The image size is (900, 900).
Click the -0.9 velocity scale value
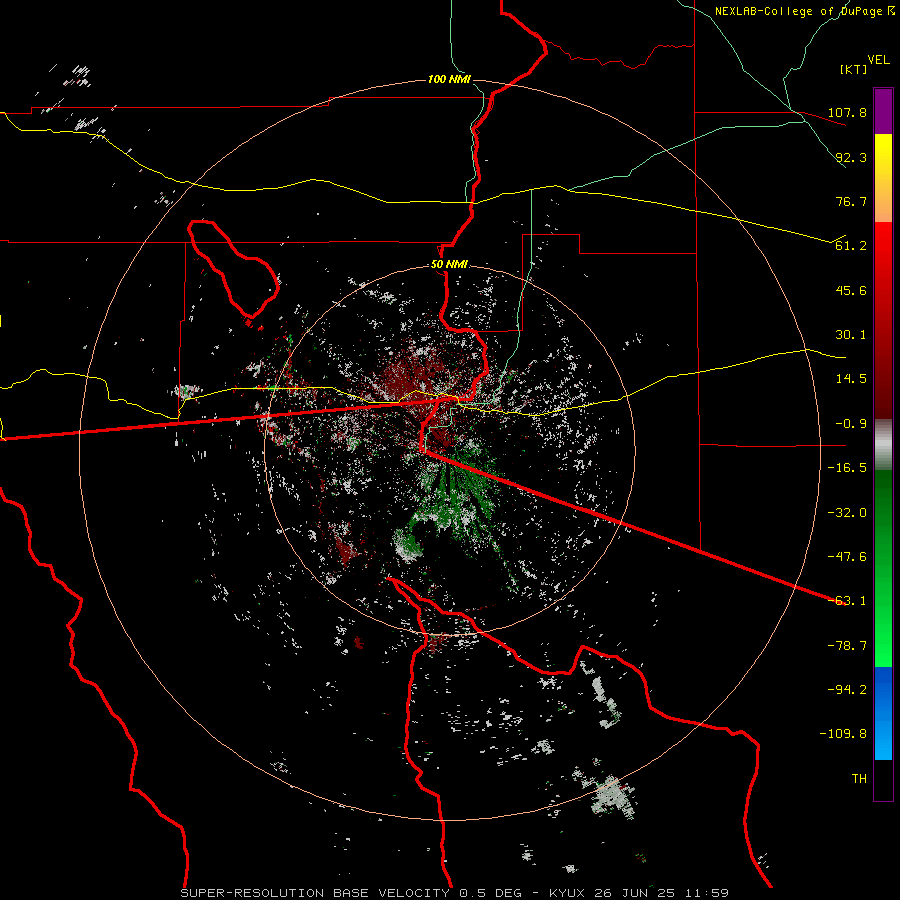(x=851, y=424)
